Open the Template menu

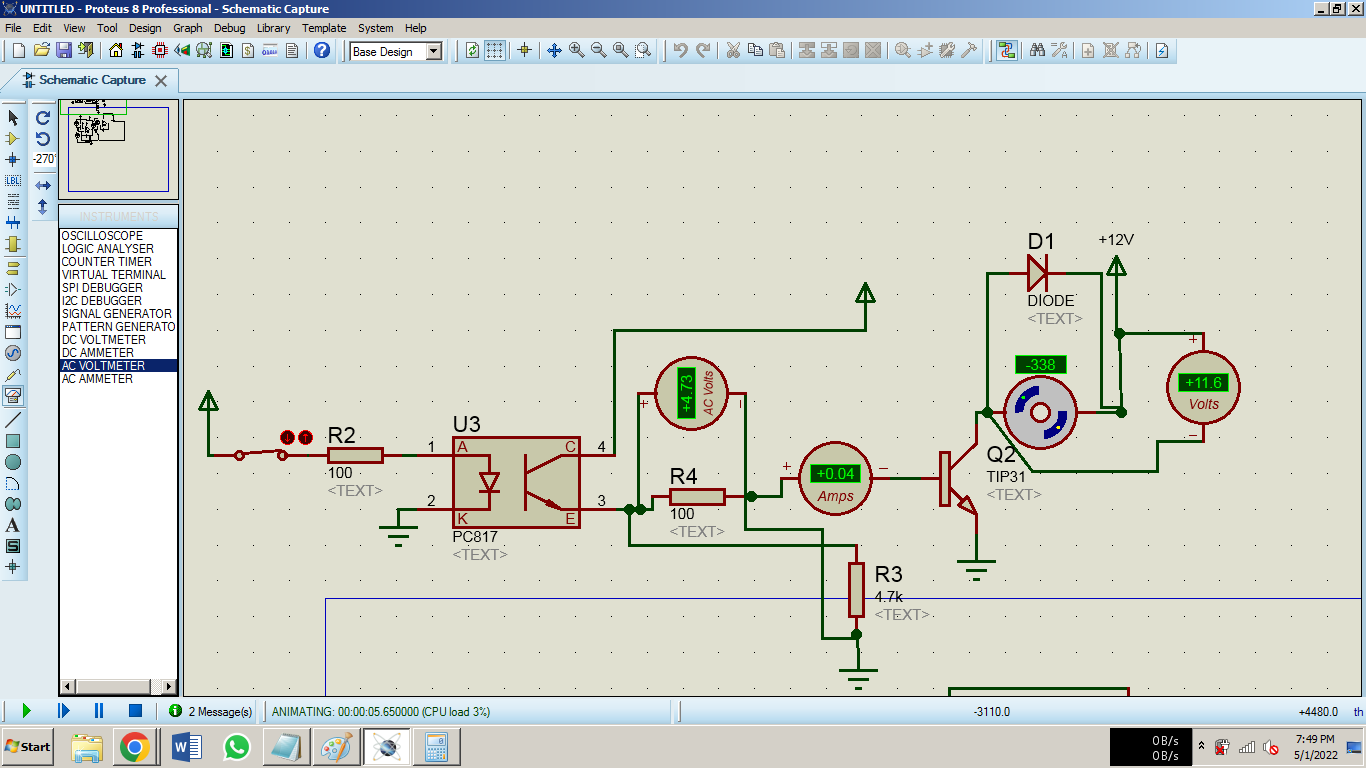click(325, 28)
